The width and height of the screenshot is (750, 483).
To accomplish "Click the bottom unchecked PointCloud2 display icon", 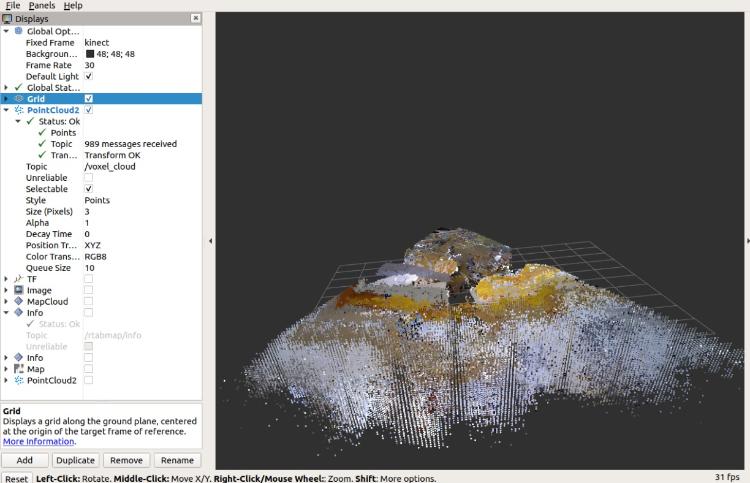I will point(19,380).
